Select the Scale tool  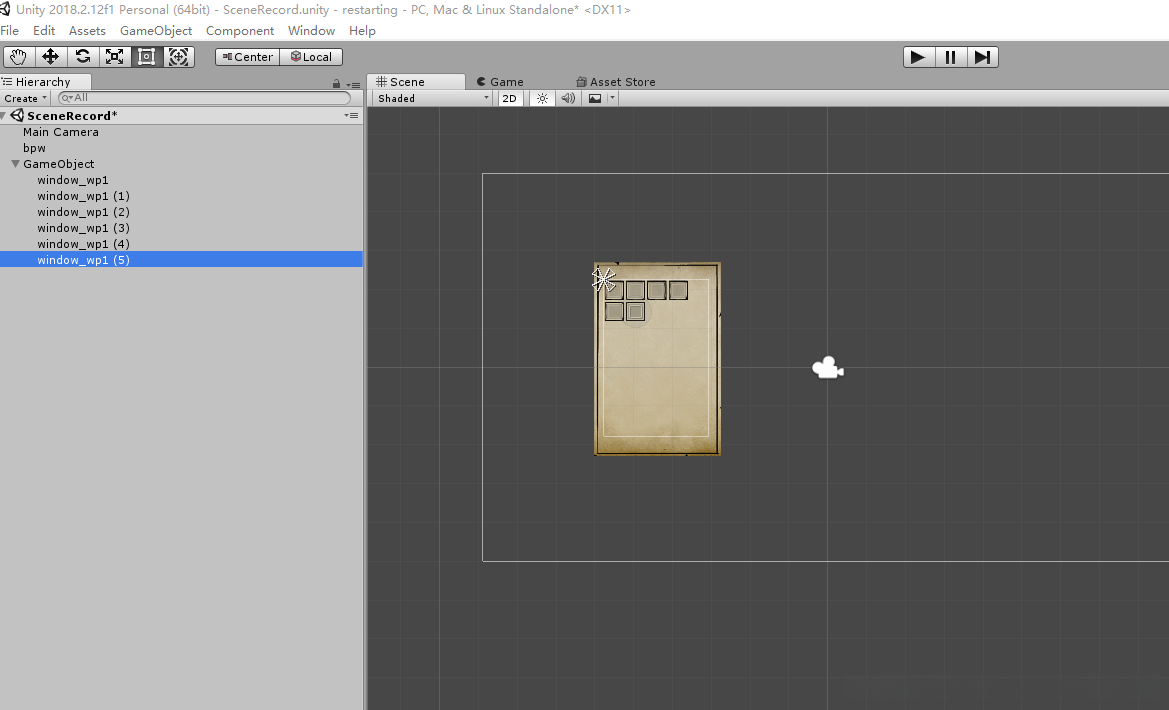tap(115, 57)
